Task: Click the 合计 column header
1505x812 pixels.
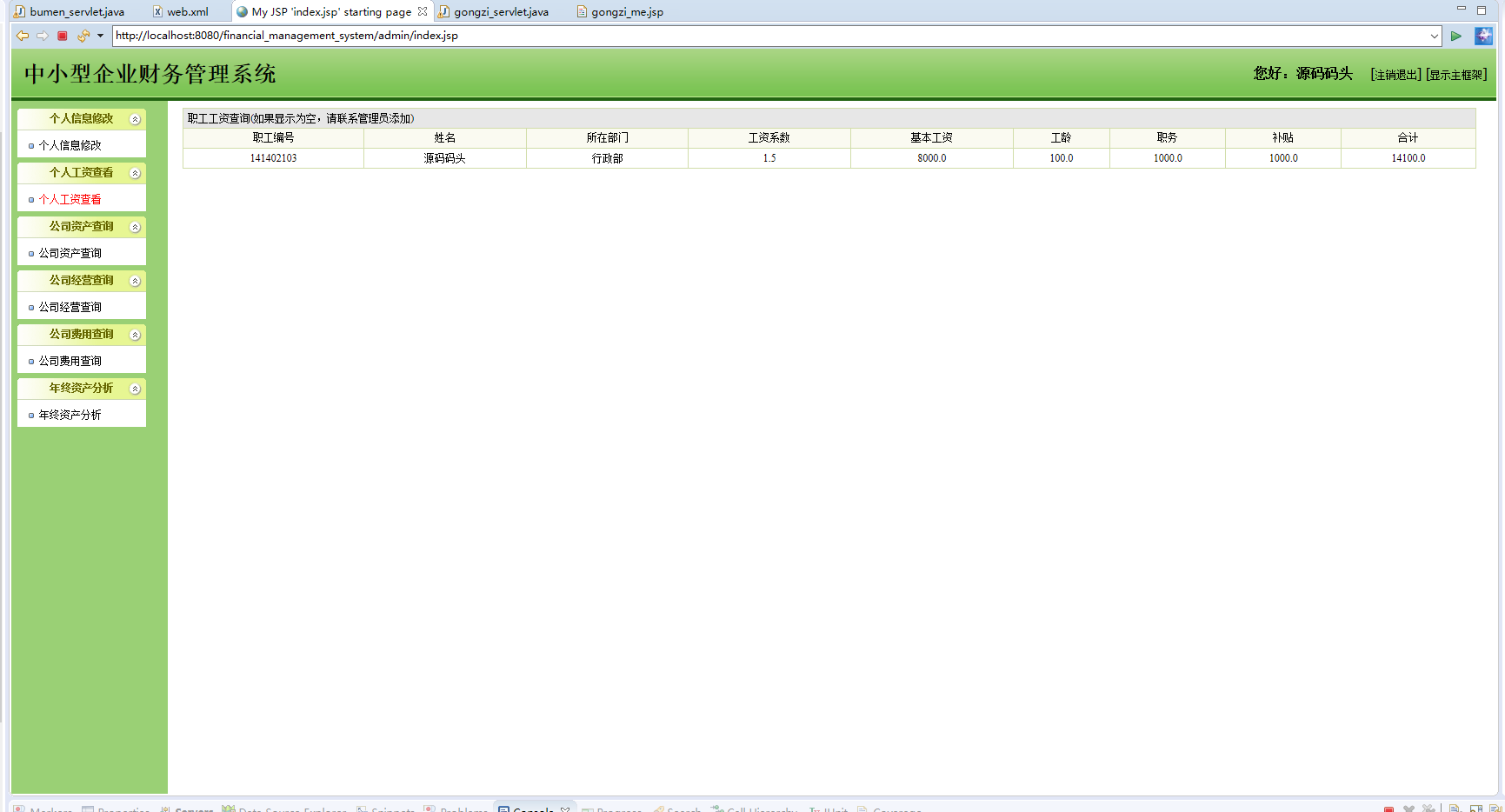Action: pyautogui.click(x=1408, y=138)
